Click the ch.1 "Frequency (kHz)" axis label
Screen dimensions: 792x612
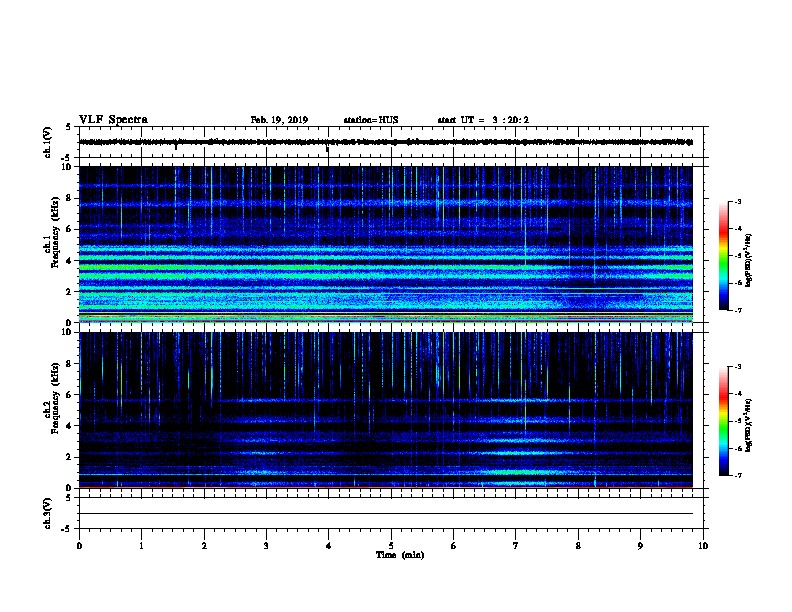point(56,233)
